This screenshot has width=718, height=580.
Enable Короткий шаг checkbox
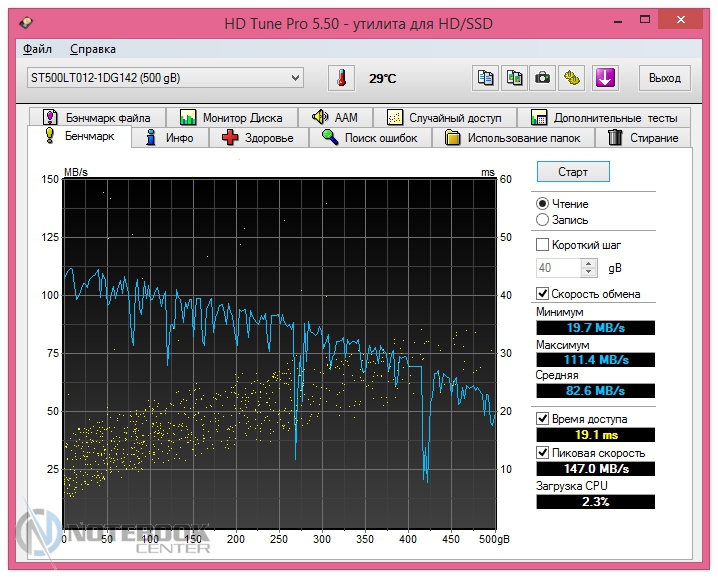tap(542, 244)
